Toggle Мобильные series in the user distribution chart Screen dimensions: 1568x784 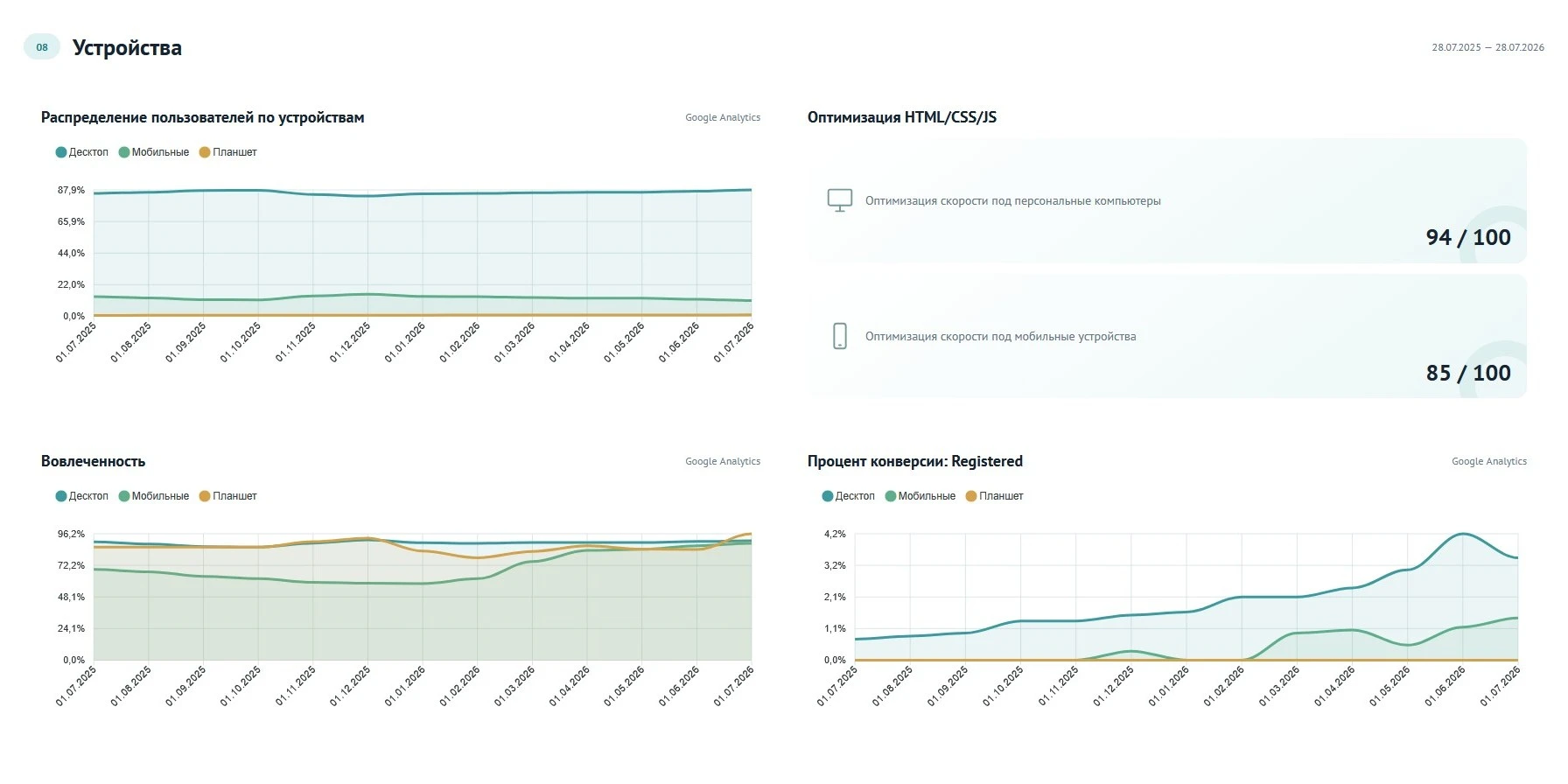[154, 152]
